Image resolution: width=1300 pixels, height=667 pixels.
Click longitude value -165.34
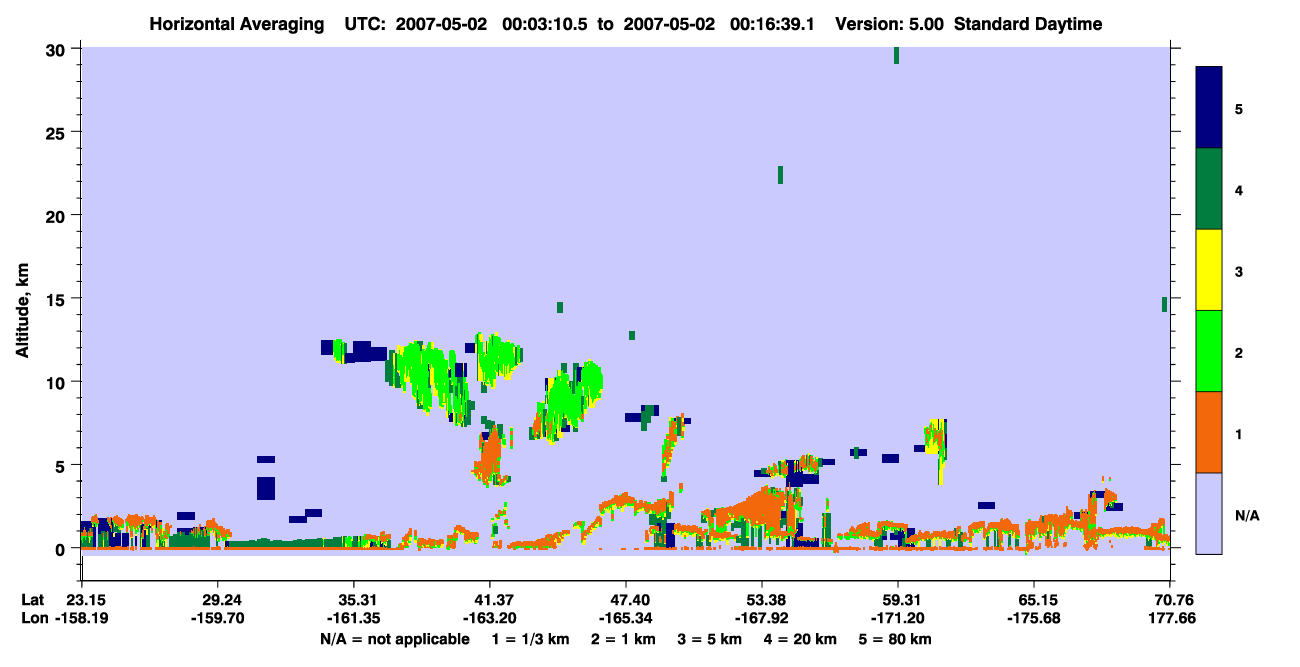[625, 619]
